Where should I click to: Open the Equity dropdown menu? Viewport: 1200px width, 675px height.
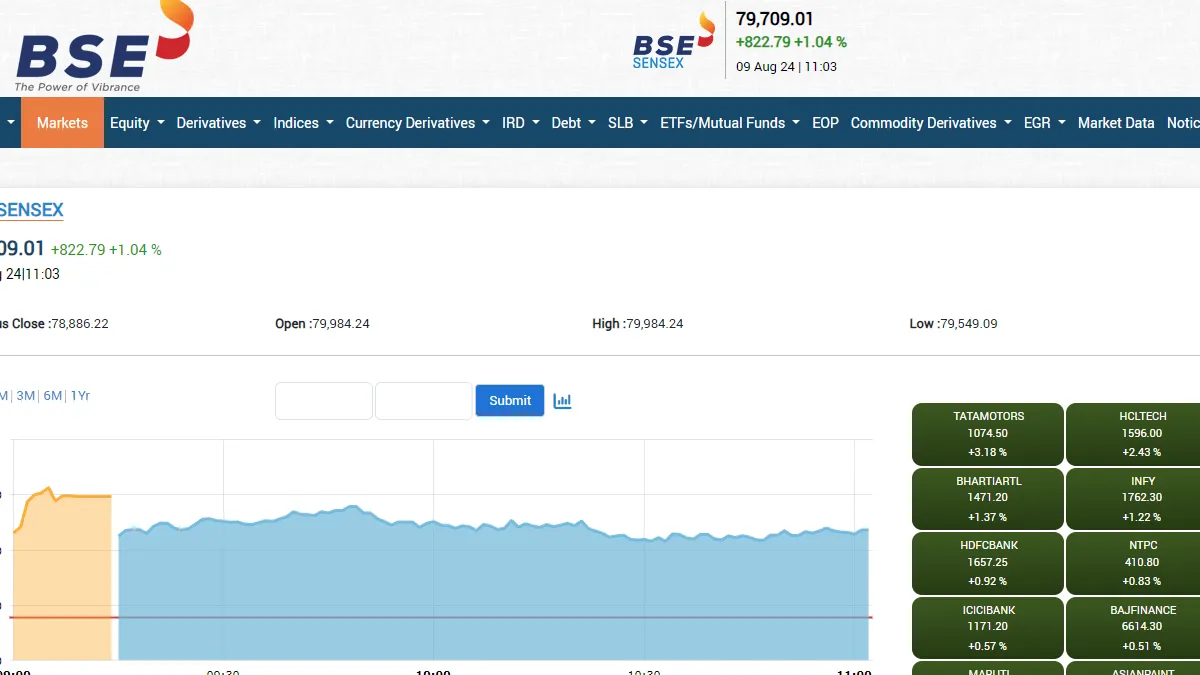click(137, 123)
